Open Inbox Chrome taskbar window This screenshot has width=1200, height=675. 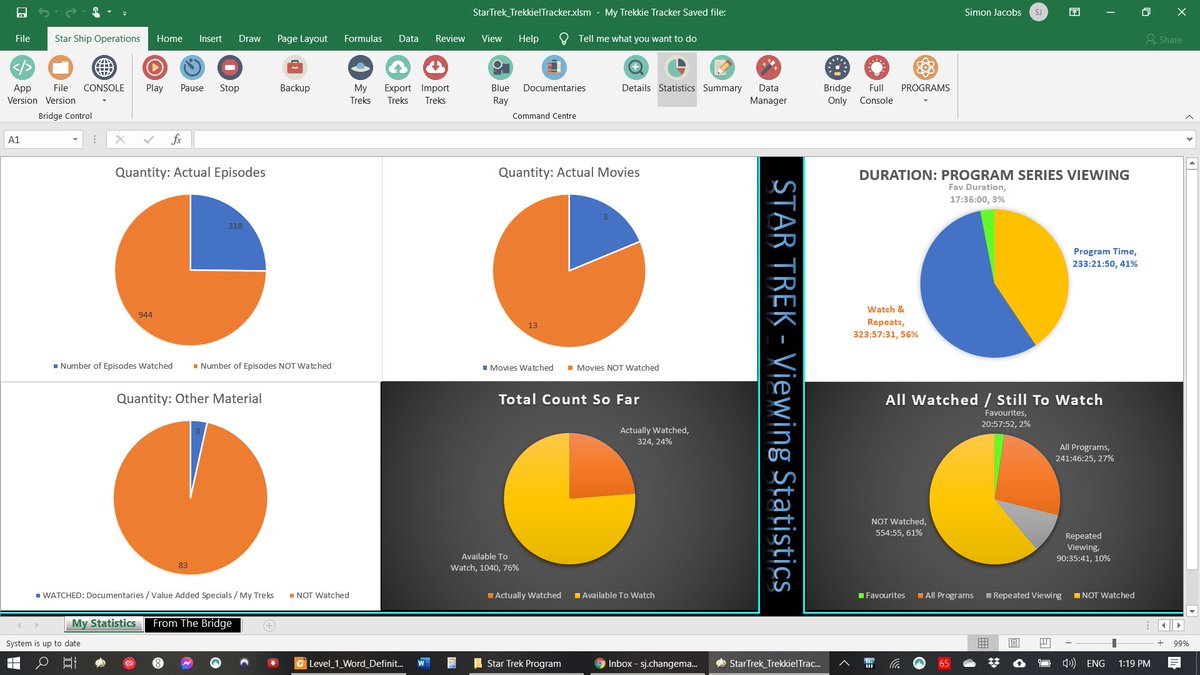(x=647, y=663)
